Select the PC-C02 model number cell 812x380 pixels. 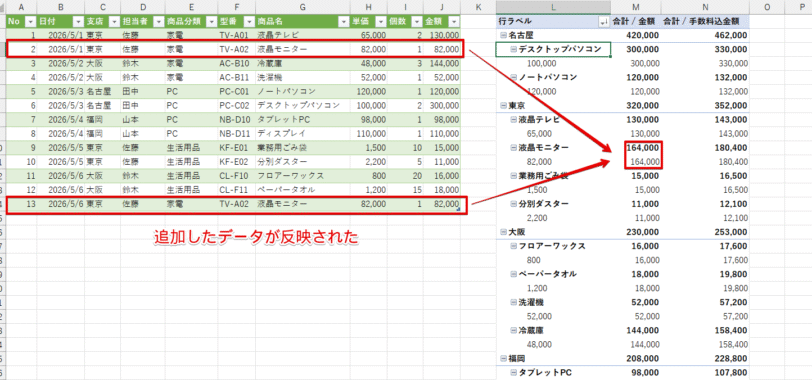[x=237, y=105]
